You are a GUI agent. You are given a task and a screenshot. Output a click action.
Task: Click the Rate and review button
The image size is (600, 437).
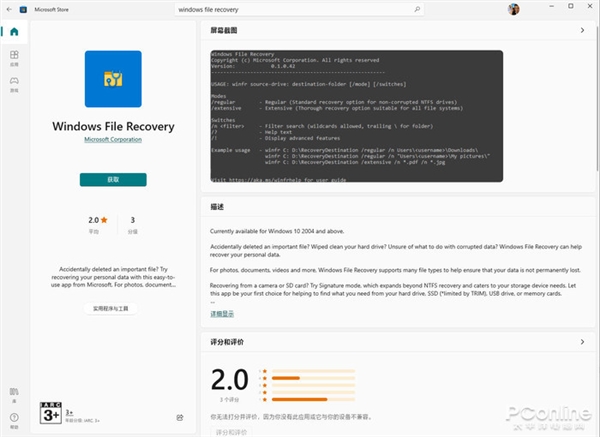231,432
